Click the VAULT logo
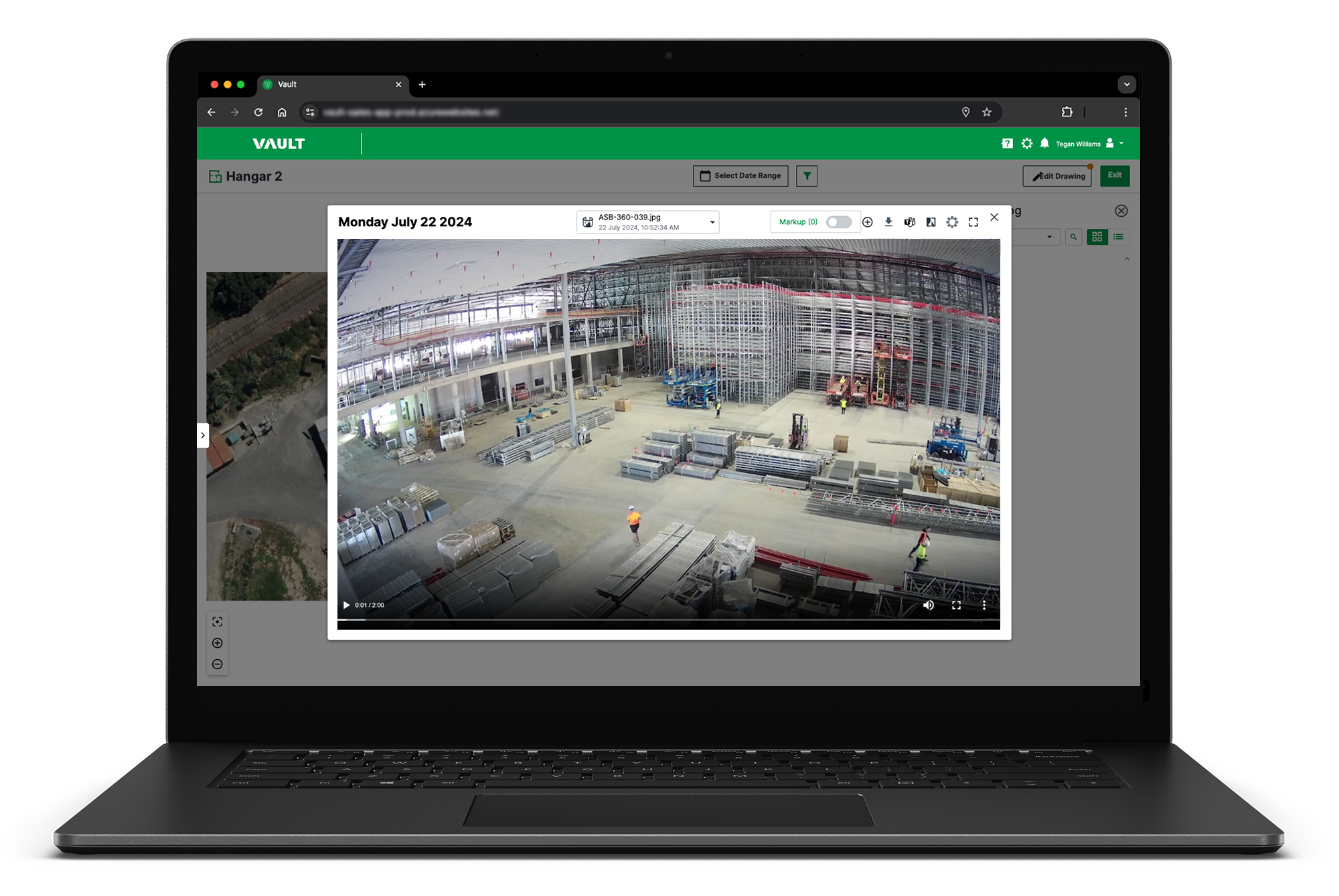Viewport: 1339px width, 896px height. pos(279,144)
